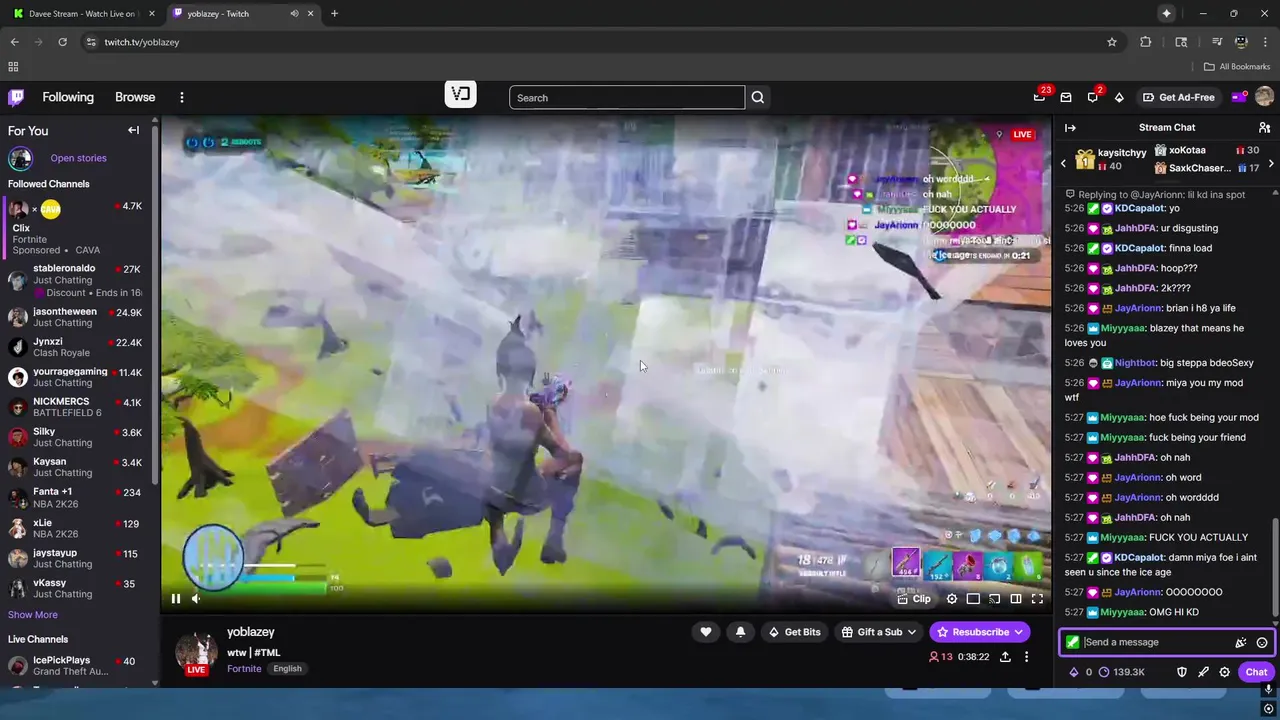Click Show More followed channels
Viewport: 1280px width, 720px height.
tap(33, 615)
